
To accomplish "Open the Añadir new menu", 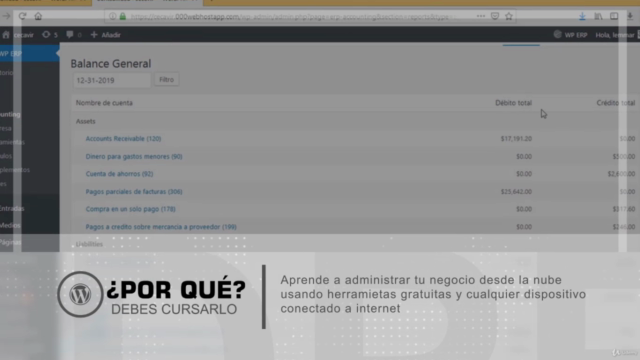I will coord(106,35).
